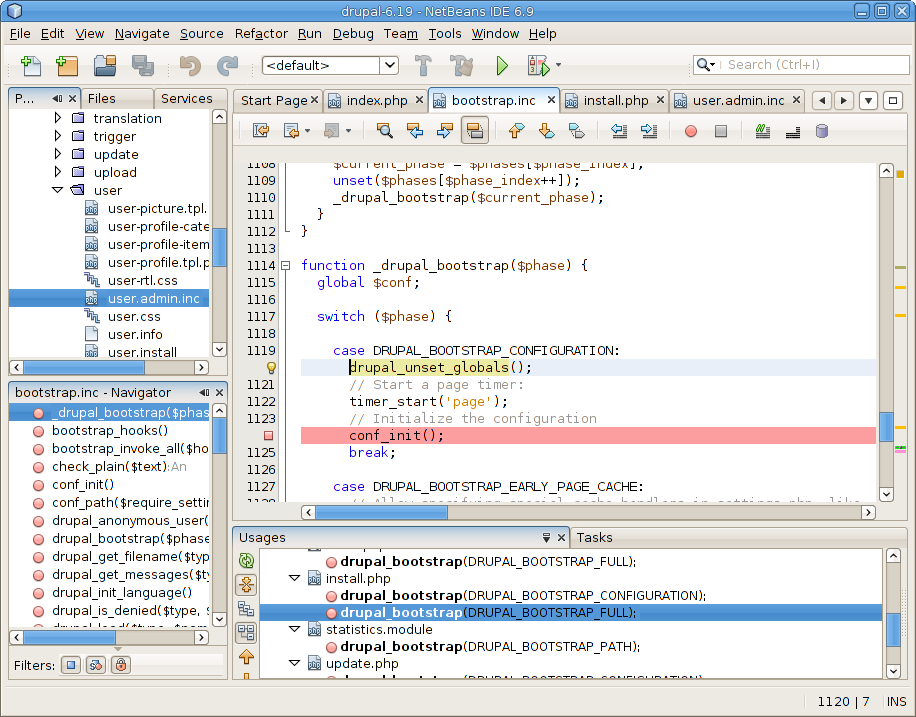916x717 pixels.
Task: Click the New File toolbar icon
Action: [x=30, y=65]
